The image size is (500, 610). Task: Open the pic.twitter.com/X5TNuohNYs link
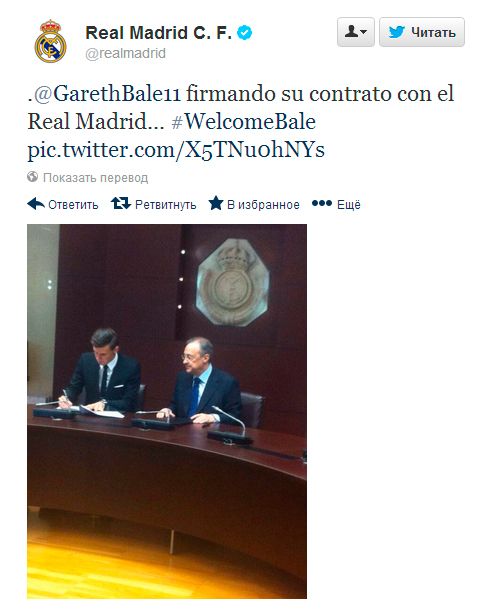(x=176, y=150)
